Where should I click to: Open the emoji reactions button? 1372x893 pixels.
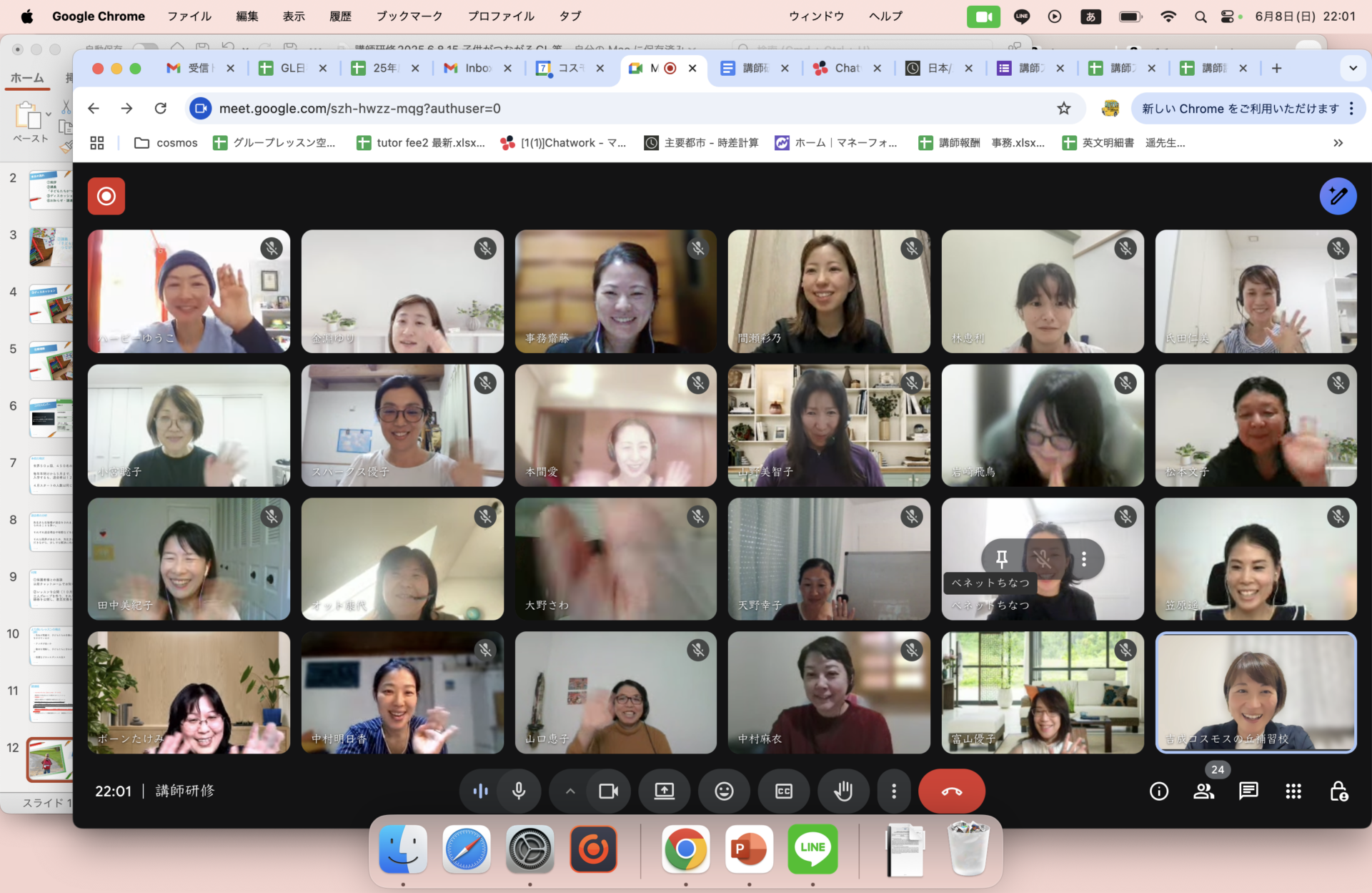coord(724,791)
